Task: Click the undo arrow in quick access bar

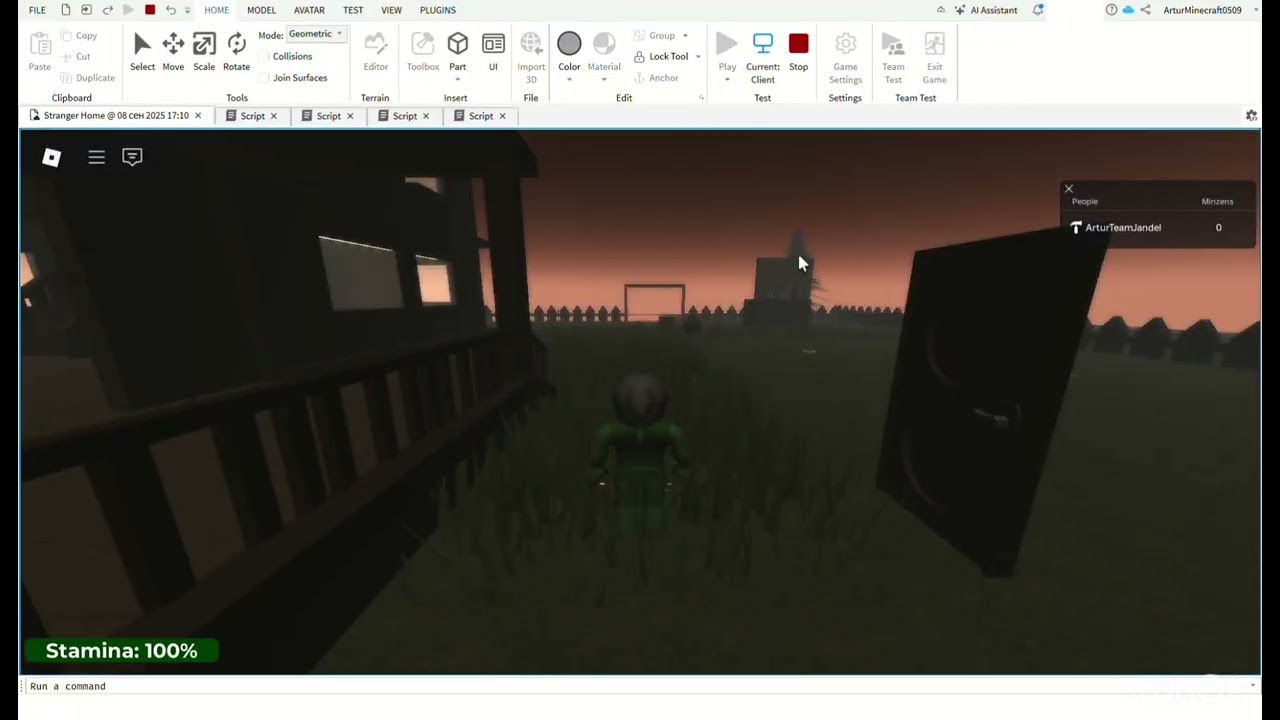Action: [x=170, y=10]
